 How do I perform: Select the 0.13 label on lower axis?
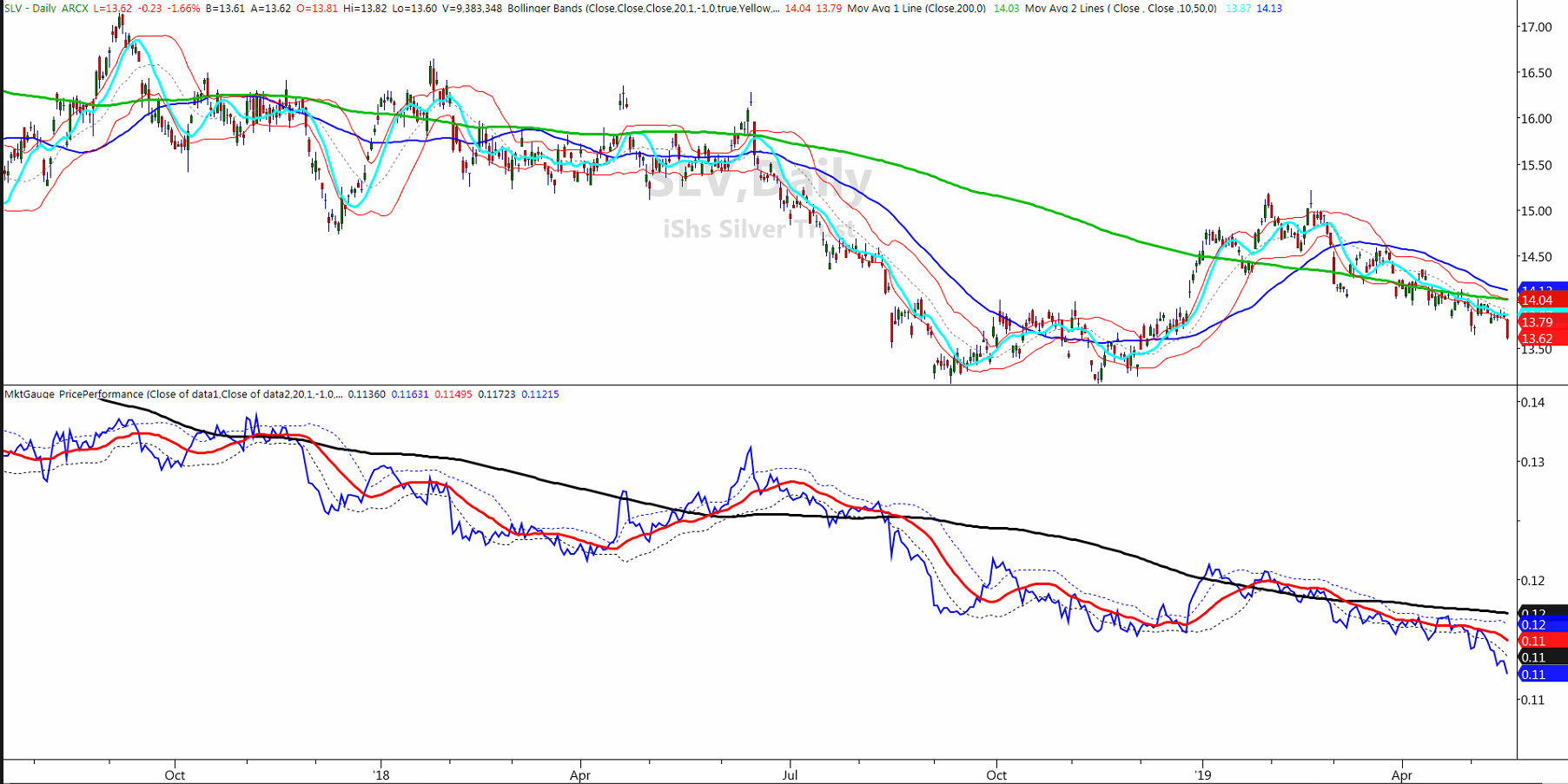coord(1532,462)
